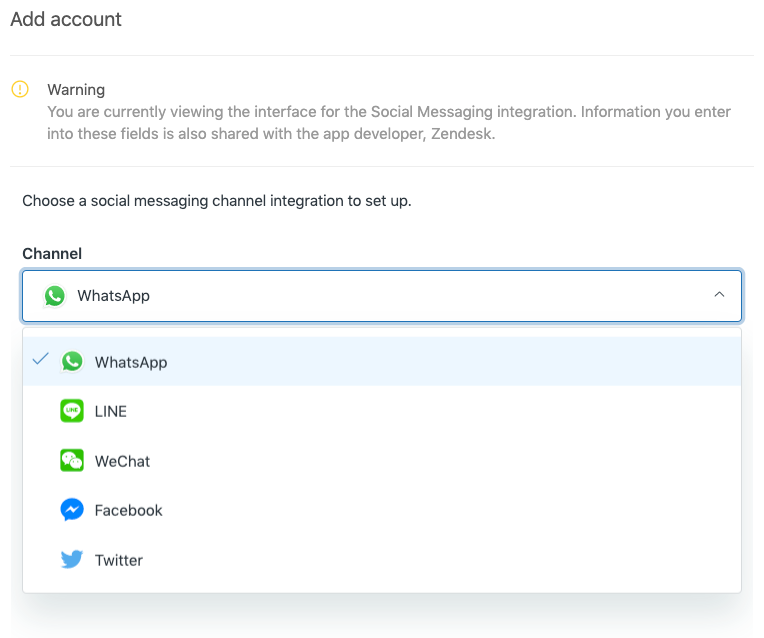Click the yellow warning exclamation icon
764x638 pixels.
click(x=20, y=90)
